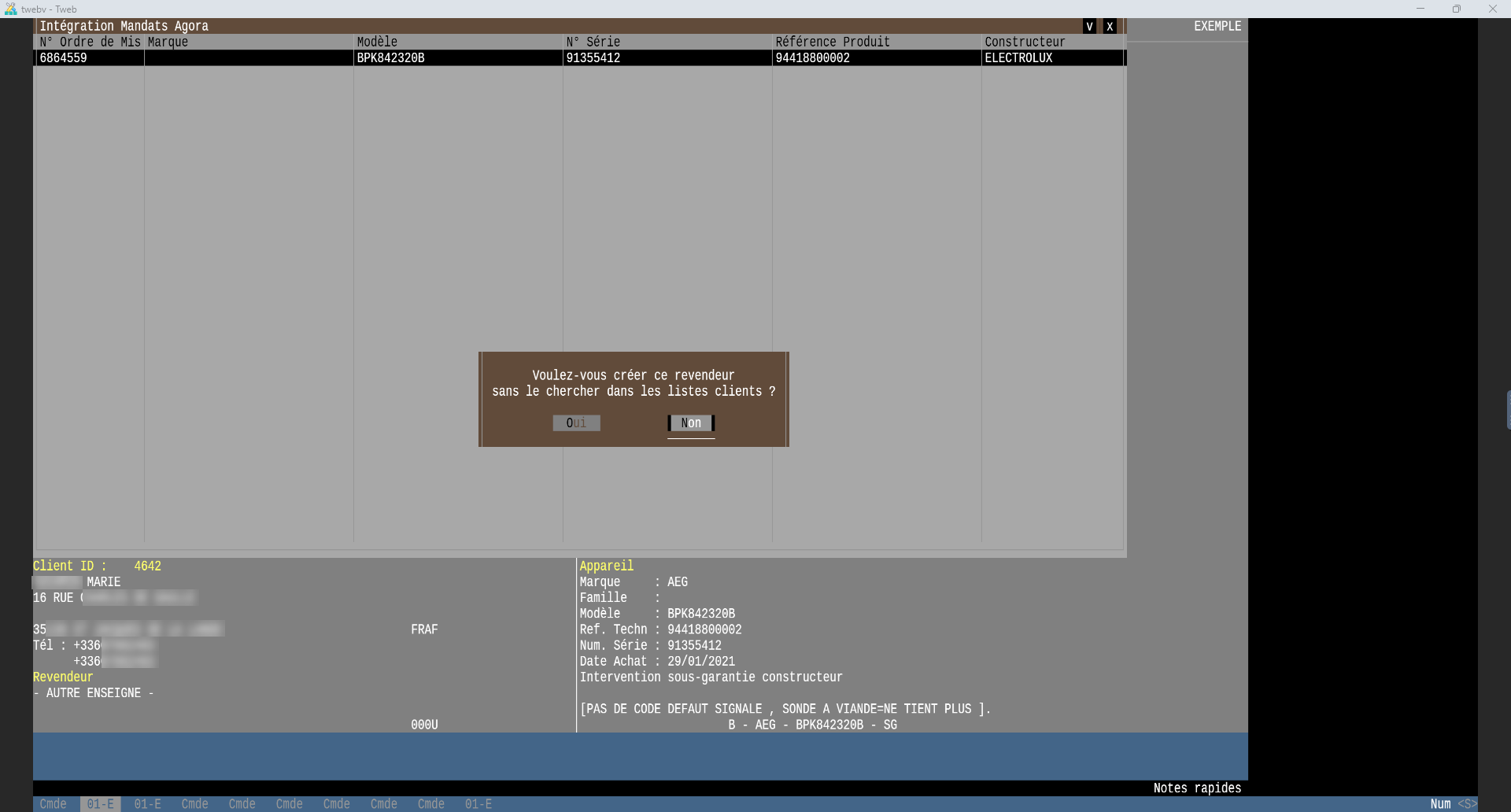Click the Num indicator in status bar
1511x812 pixels.
point(1440,804)
